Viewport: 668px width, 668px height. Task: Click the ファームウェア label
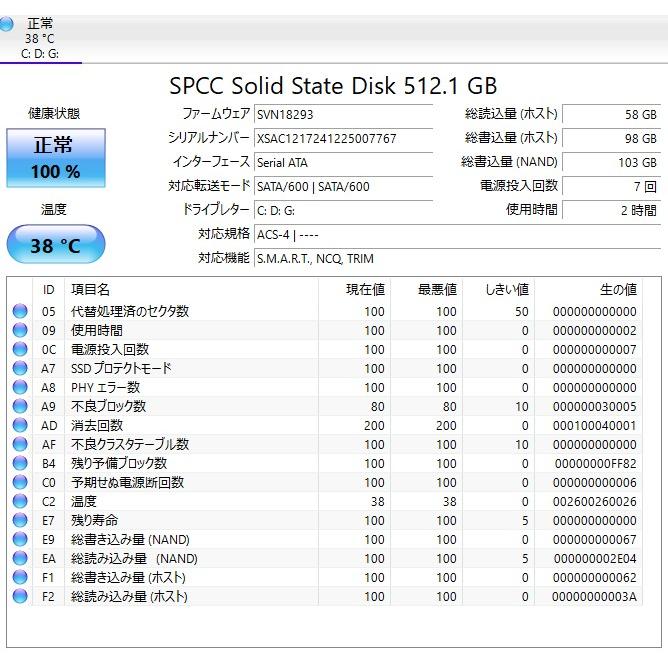click(216, 113)
